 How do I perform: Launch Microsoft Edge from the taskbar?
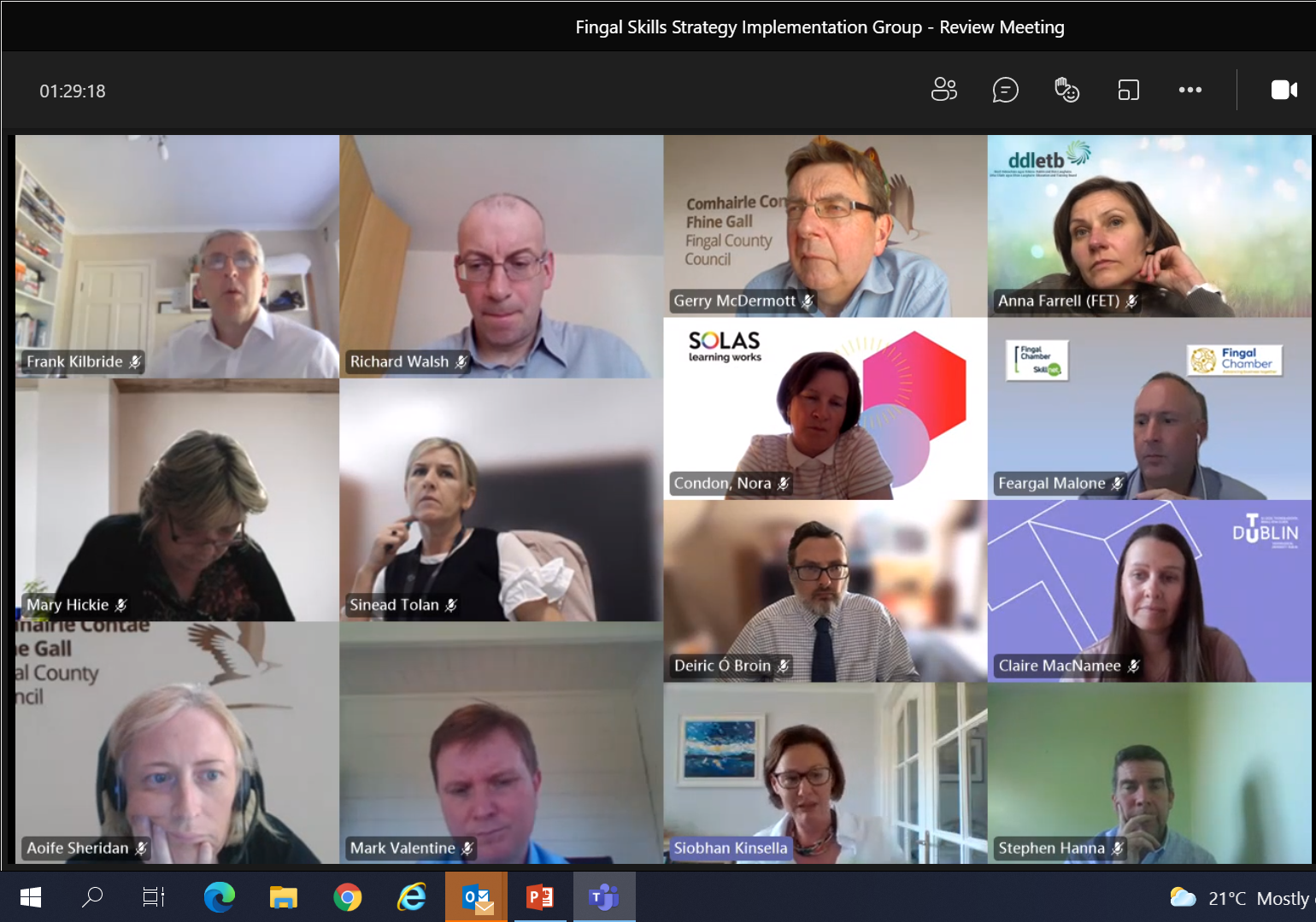219,897
